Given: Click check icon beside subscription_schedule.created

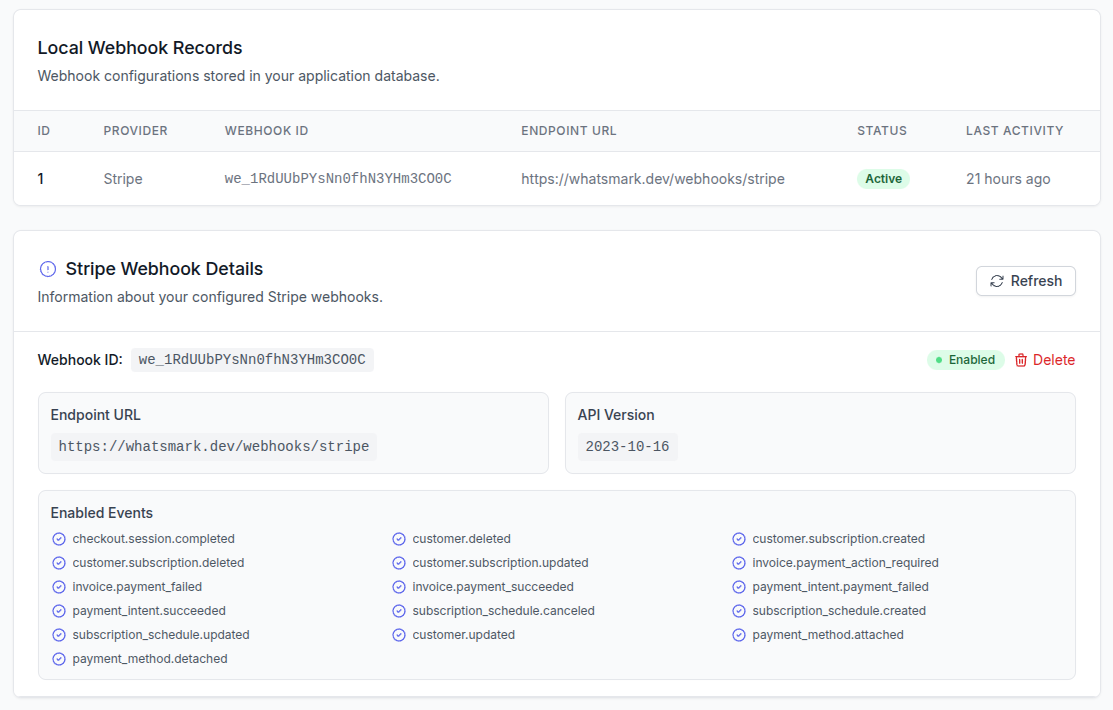Looking at the screenshot, I should point(739,611).
